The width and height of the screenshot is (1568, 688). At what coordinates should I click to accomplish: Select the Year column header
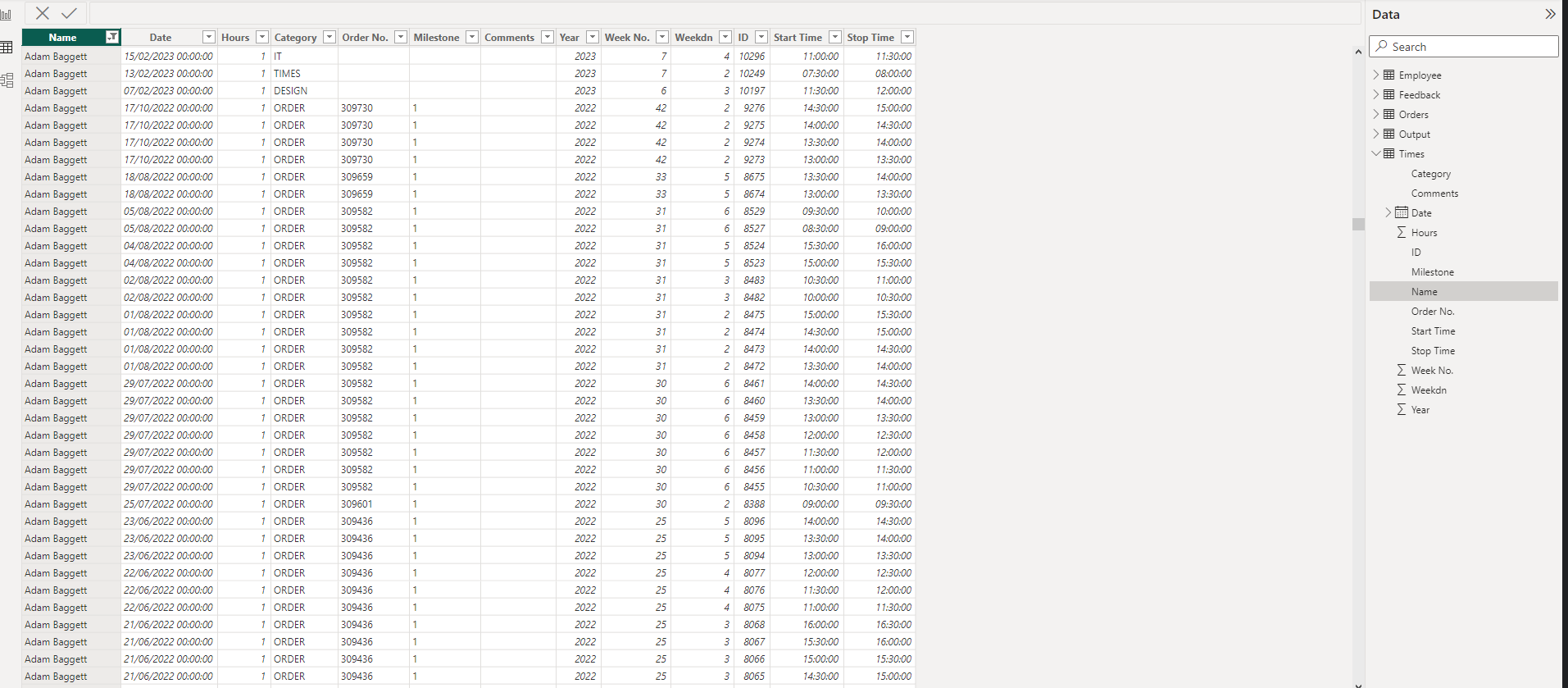tap(569, 37)
